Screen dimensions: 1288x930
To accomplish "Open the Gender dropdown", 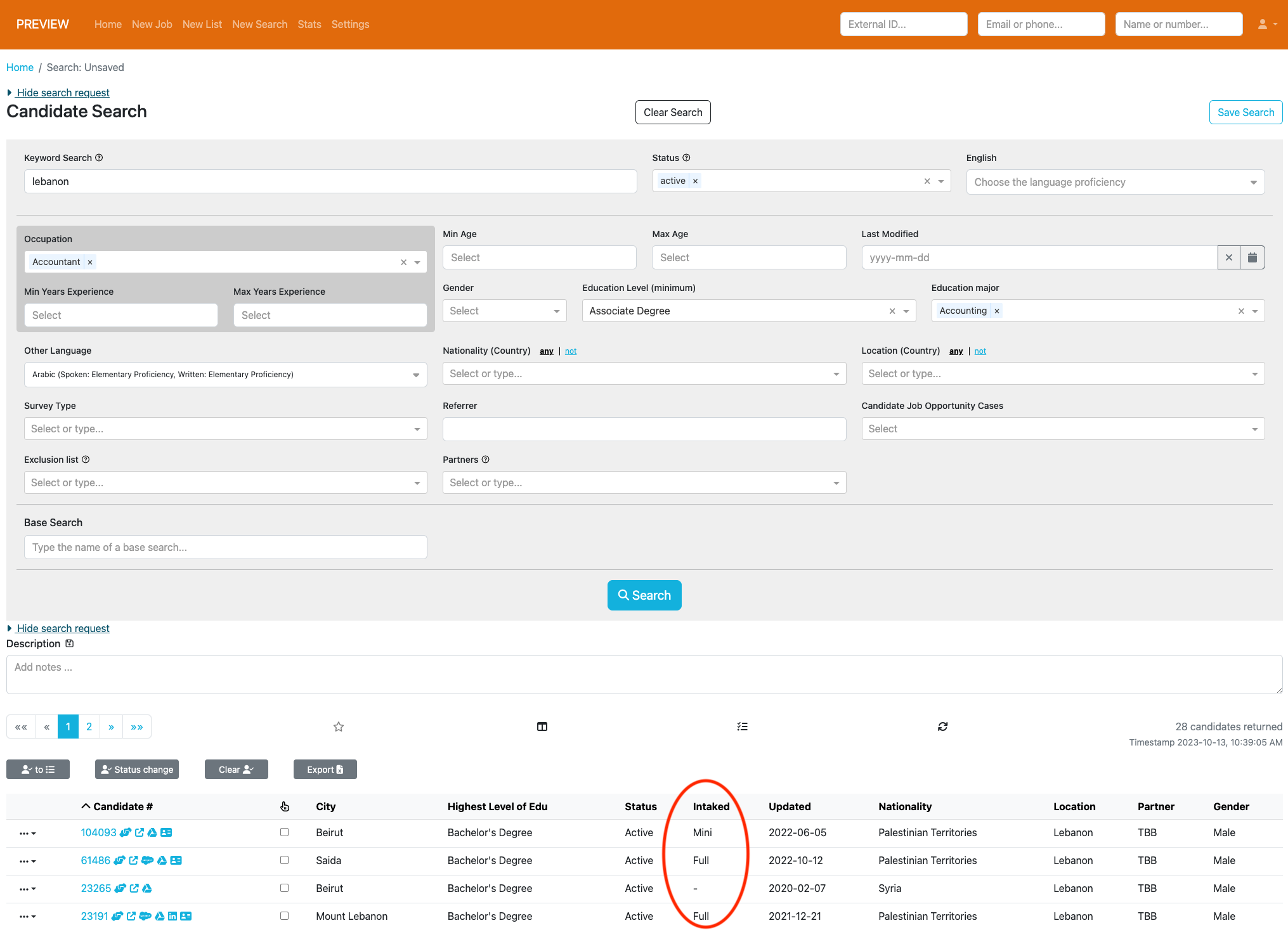I will coord(504,311).
